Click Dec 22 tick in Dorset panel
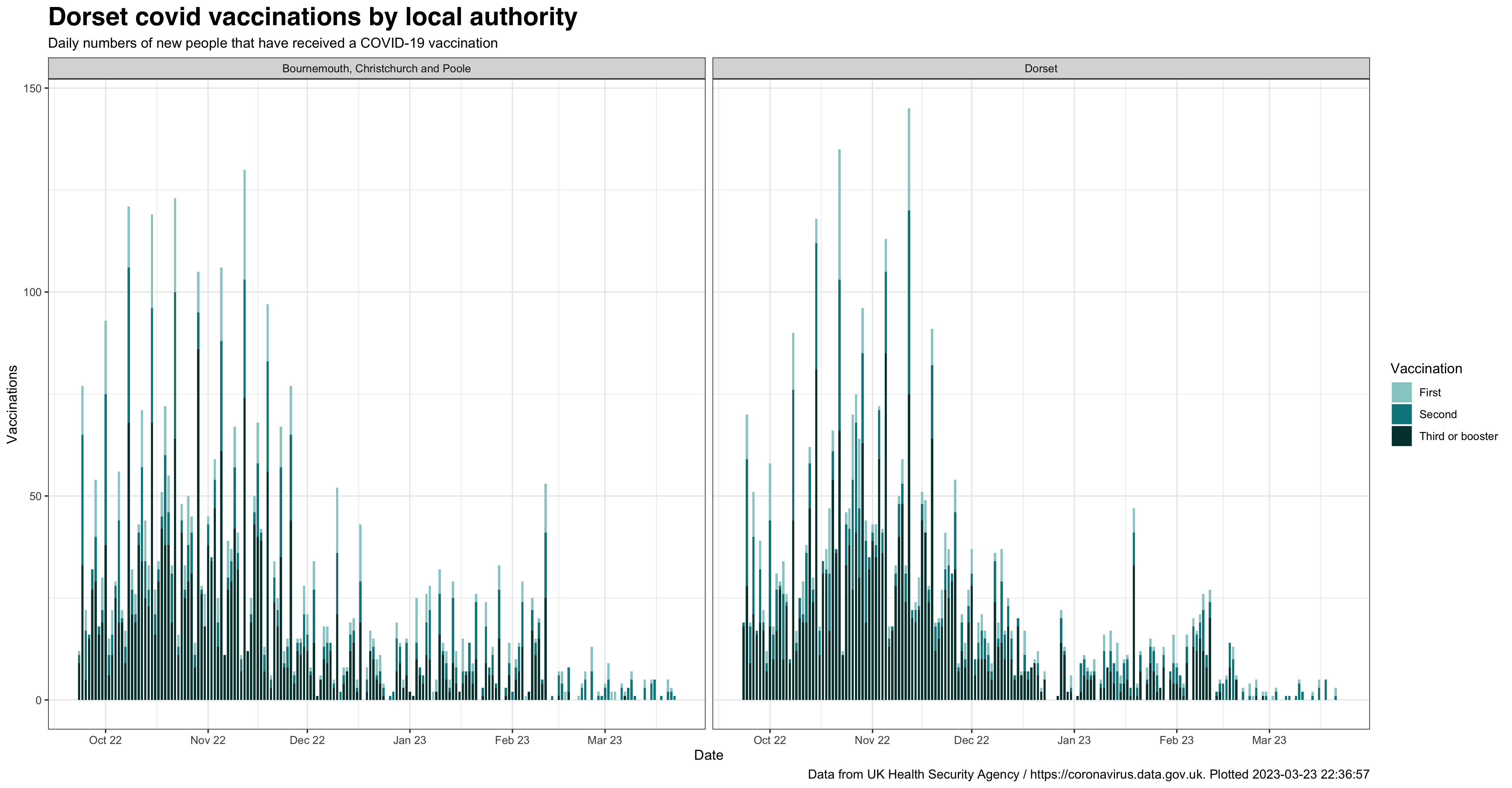This screenshot has width=1512, height=788. (x=971, y=740)
